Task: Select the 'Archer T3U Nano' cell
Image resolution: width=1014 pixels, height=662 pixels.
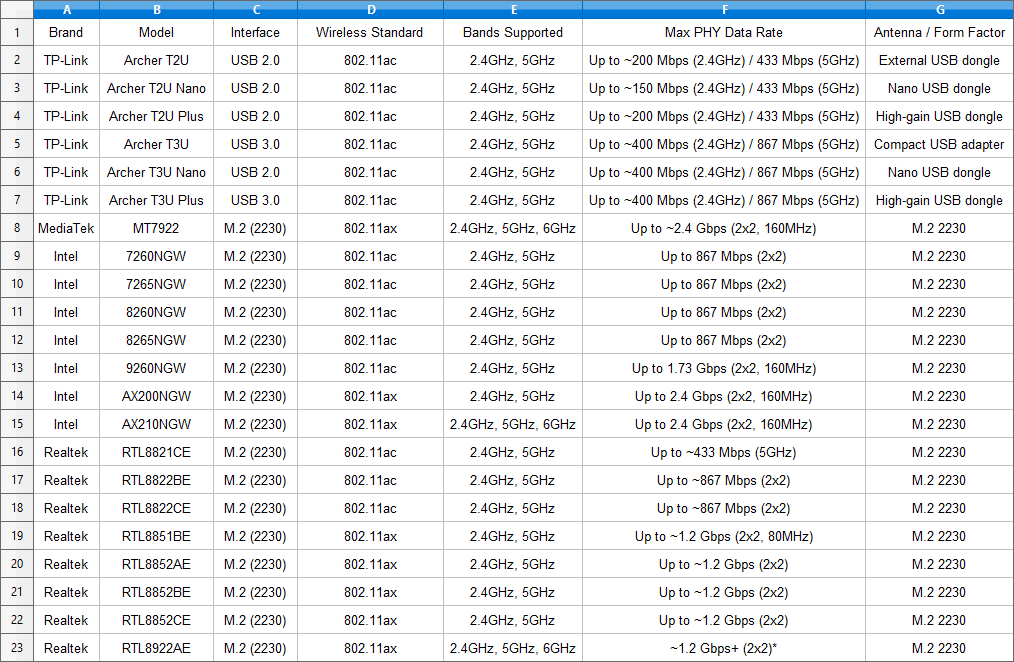Action: tap(156, 172)
